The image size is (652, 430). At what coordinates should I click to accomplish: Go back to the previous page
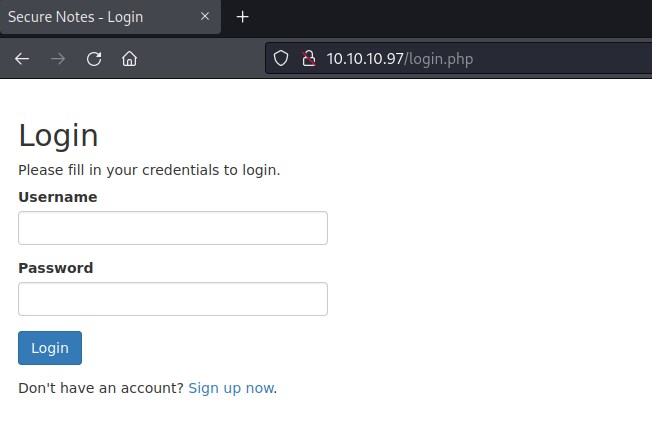coord(22,58)
